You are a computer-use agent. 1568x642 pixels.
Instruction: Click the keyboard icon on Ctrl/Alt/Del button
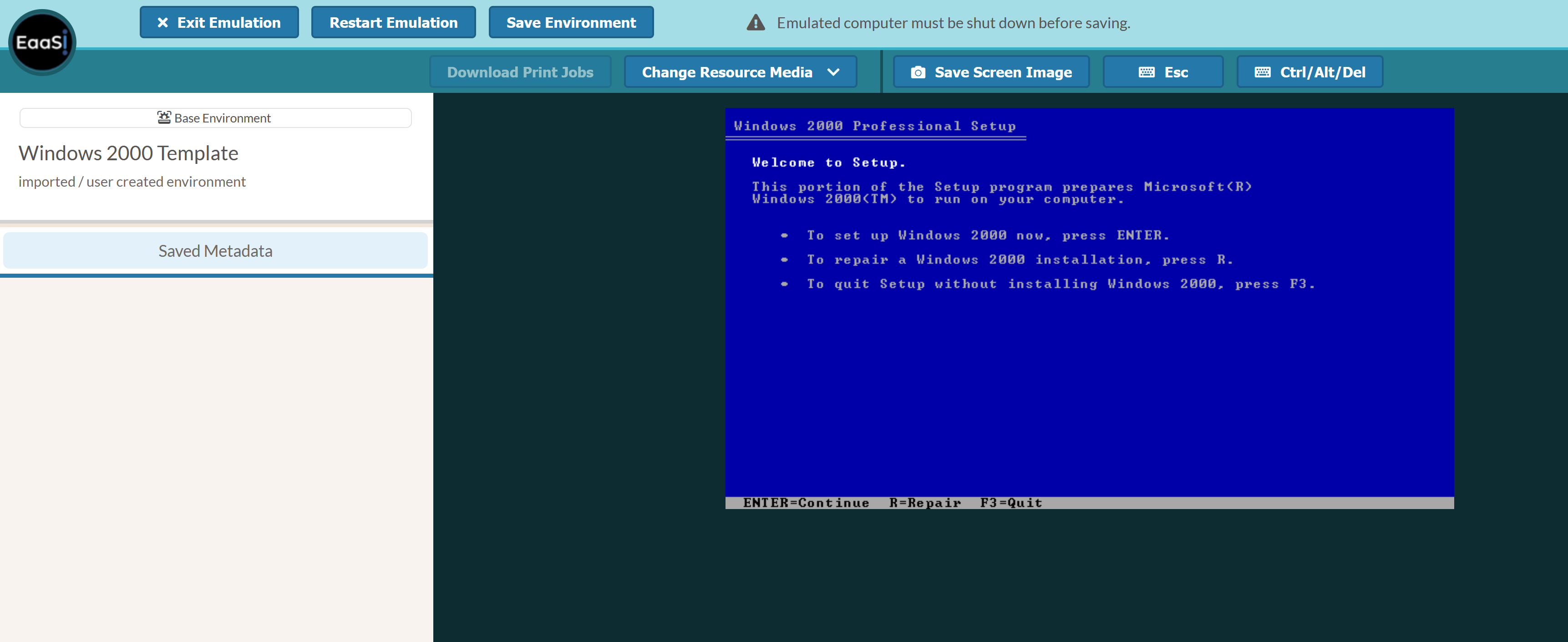(x=1263, y=72)
